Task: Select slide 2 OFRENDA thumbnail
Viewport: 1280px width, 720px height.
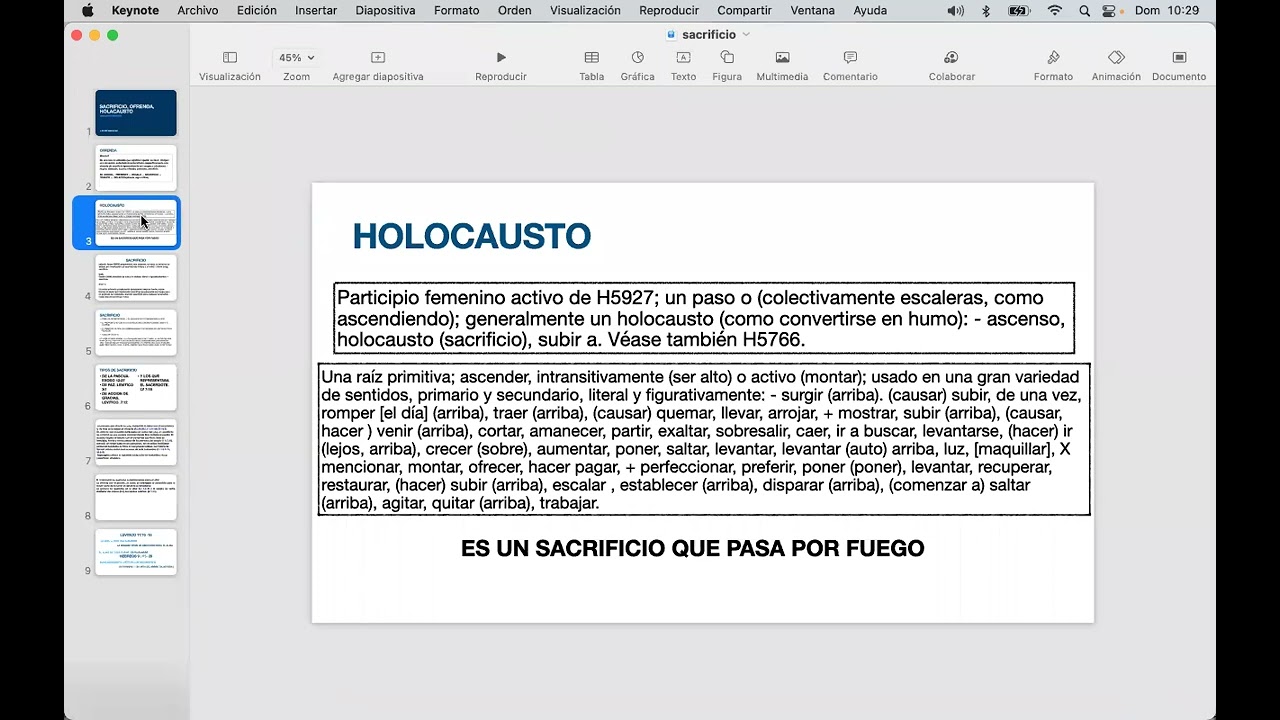Action: pyautogui.click(x=136, y=168)
